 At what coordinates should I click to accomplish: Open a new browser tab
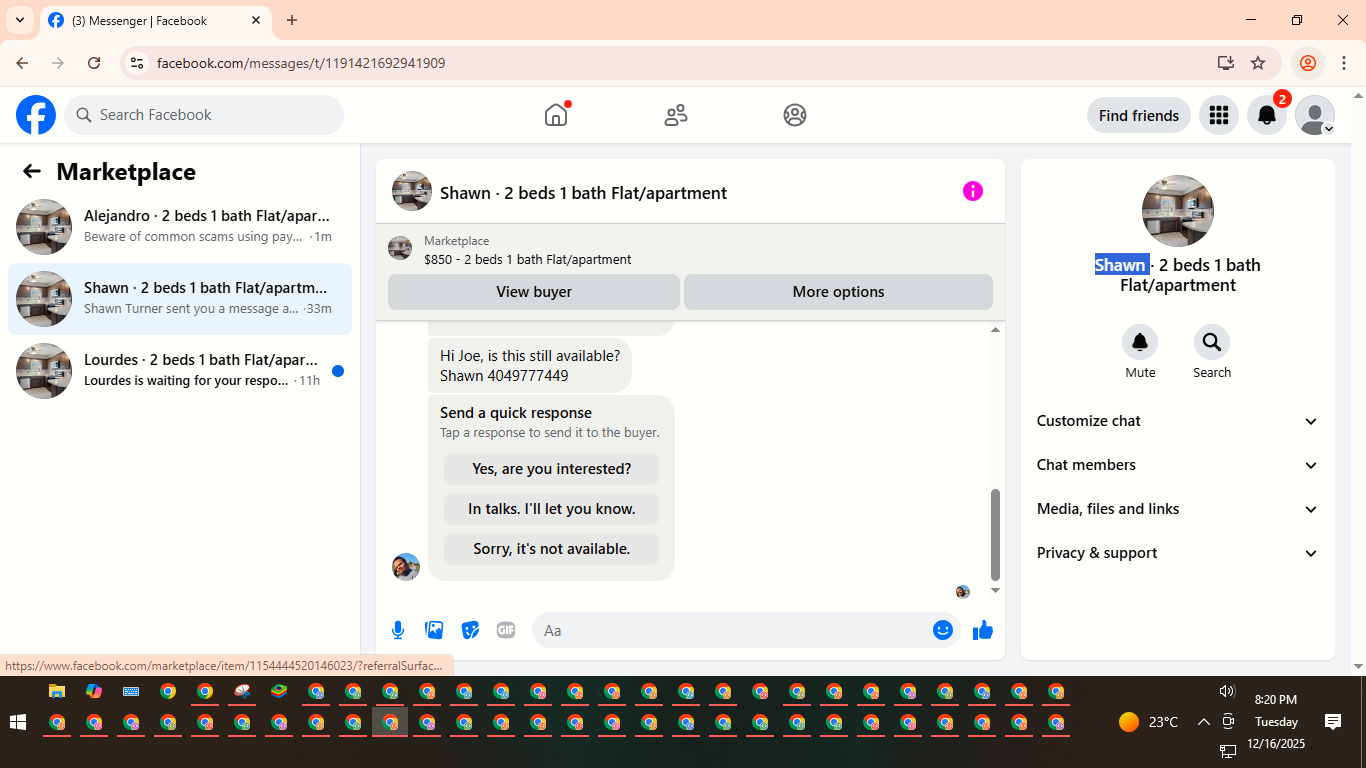(292, 20)
